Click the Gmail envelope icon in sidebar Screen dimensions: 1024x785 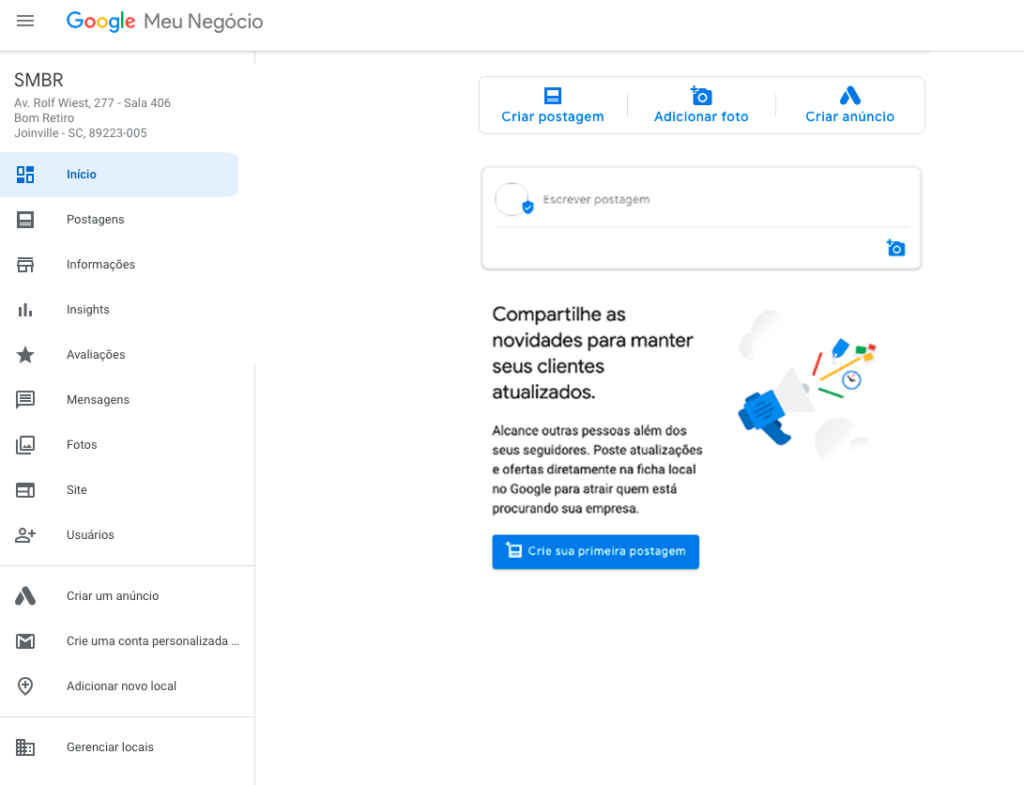pos(25,641)
